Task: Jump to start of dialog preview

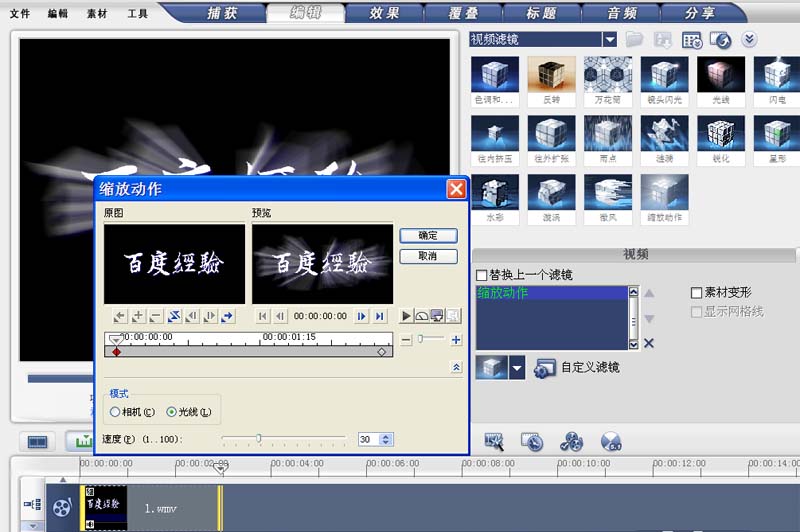Action: point(262,316)
